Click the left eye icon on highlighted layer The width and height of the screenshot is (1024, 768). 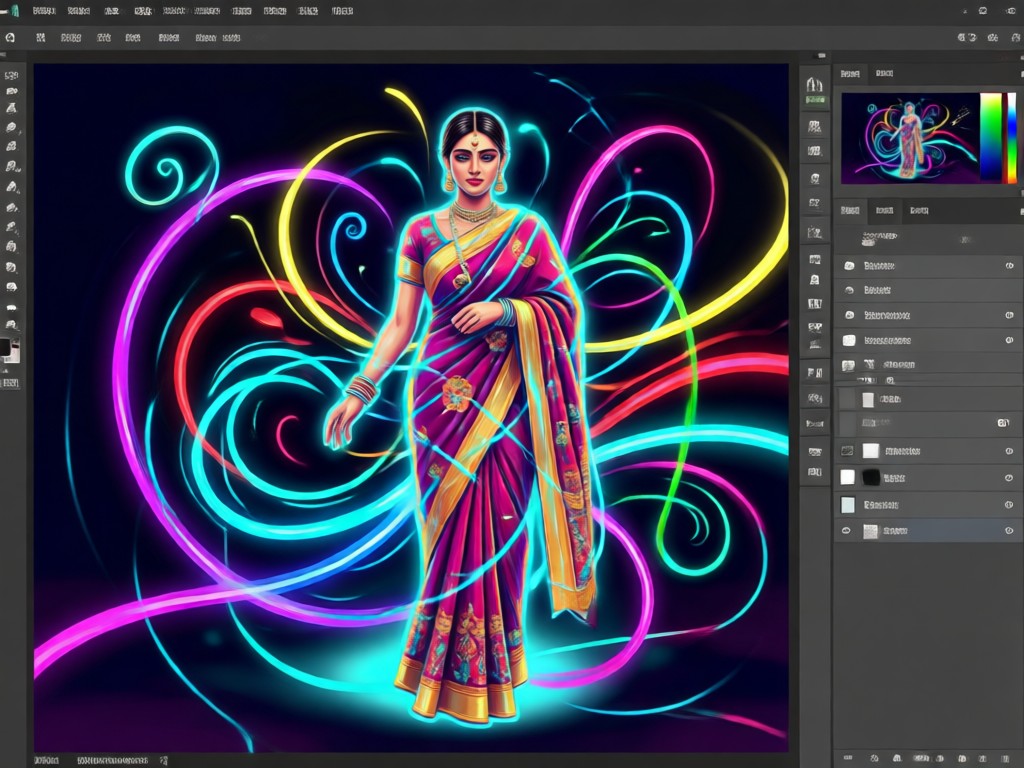[x=846, y=531]
